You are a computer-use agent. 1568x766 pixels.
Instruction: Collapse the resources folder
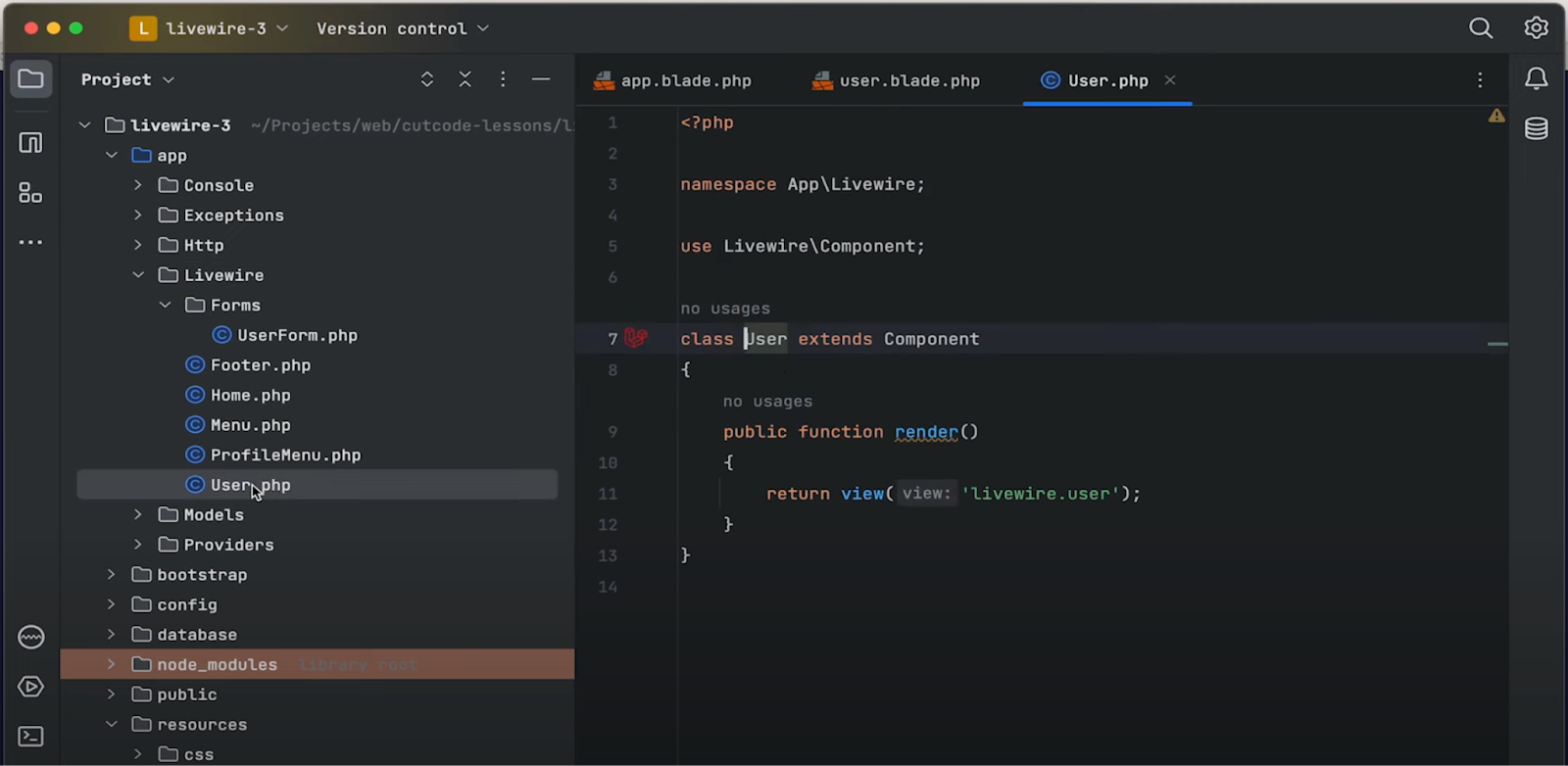pyautogui.click(x=112, y=725)
